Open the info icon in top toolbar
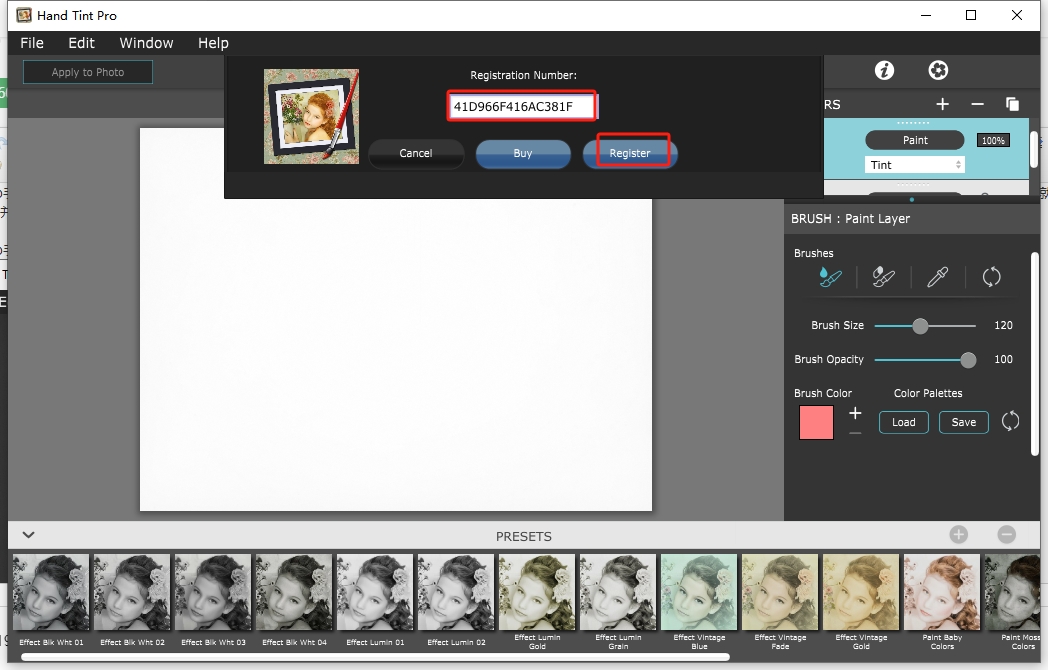 tap(884, 70)
